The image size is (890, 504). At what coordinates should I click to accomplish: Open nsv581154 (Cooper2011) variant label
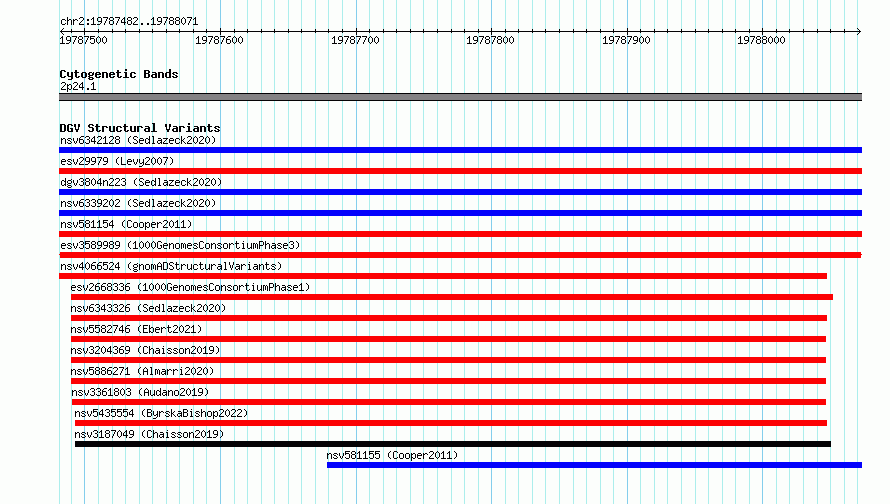(x=126, y=224)
